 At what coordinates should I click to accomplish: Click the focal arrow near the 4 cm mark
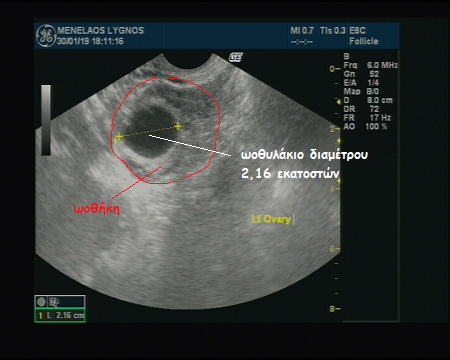pos(338,181)
